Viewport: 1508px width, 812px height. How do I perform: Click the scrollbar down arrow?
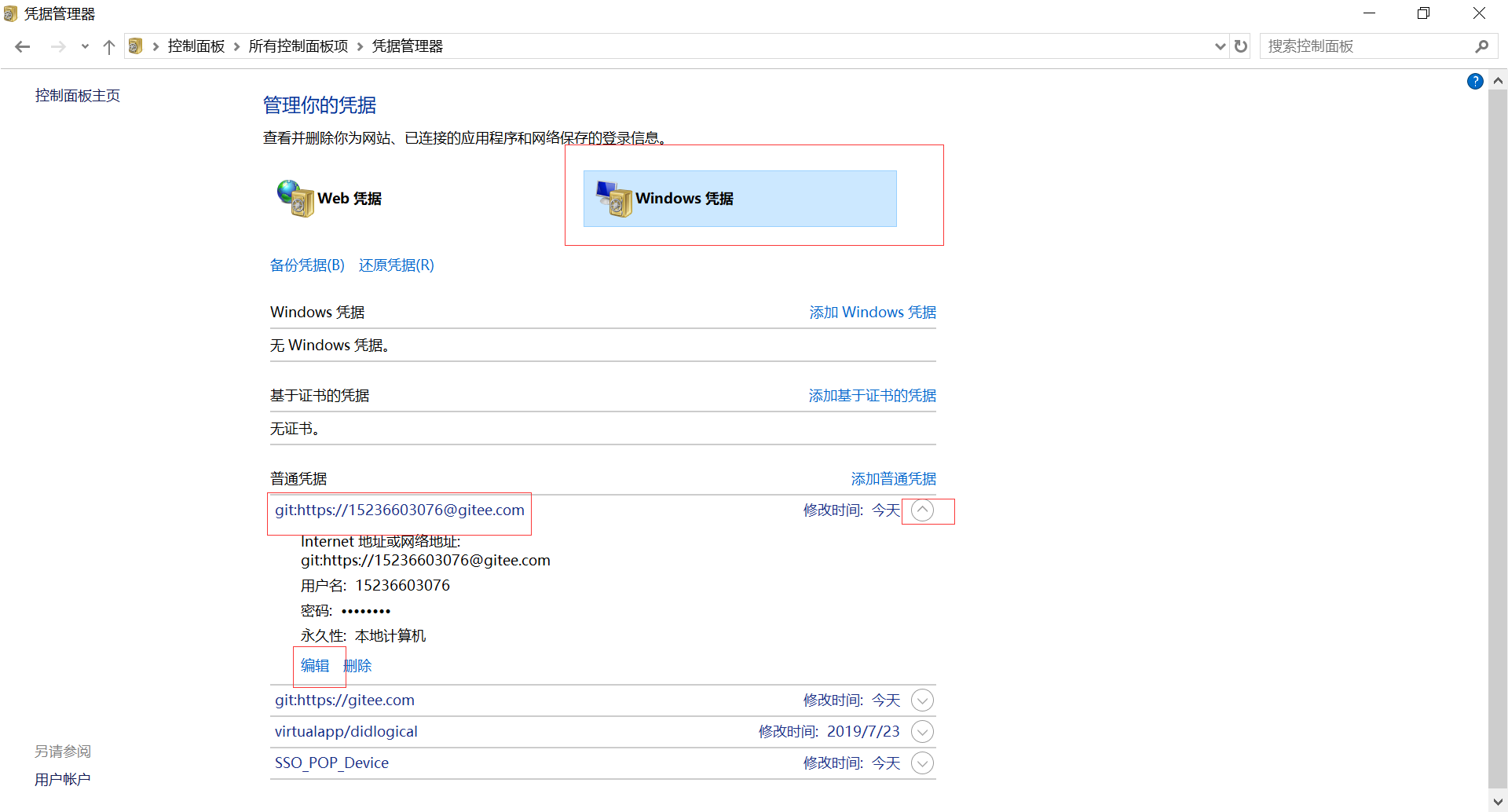click(x=1498, y=802)
